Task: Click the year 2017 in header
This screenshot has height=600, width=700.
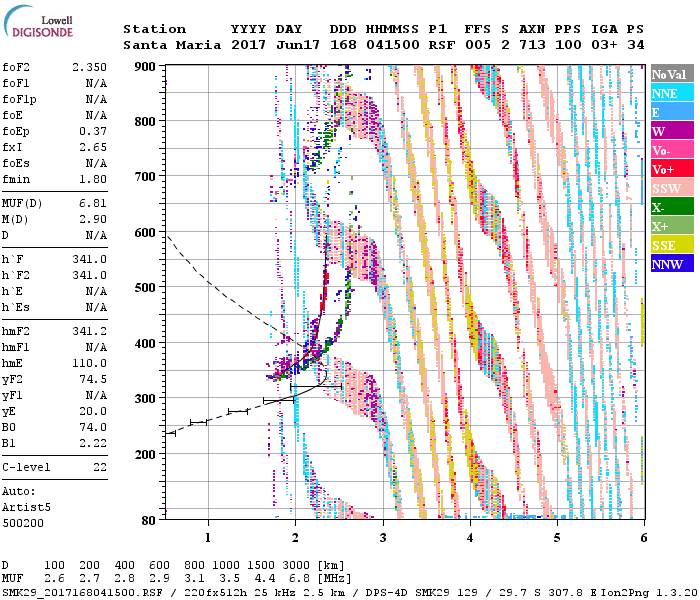Action: 248,45
